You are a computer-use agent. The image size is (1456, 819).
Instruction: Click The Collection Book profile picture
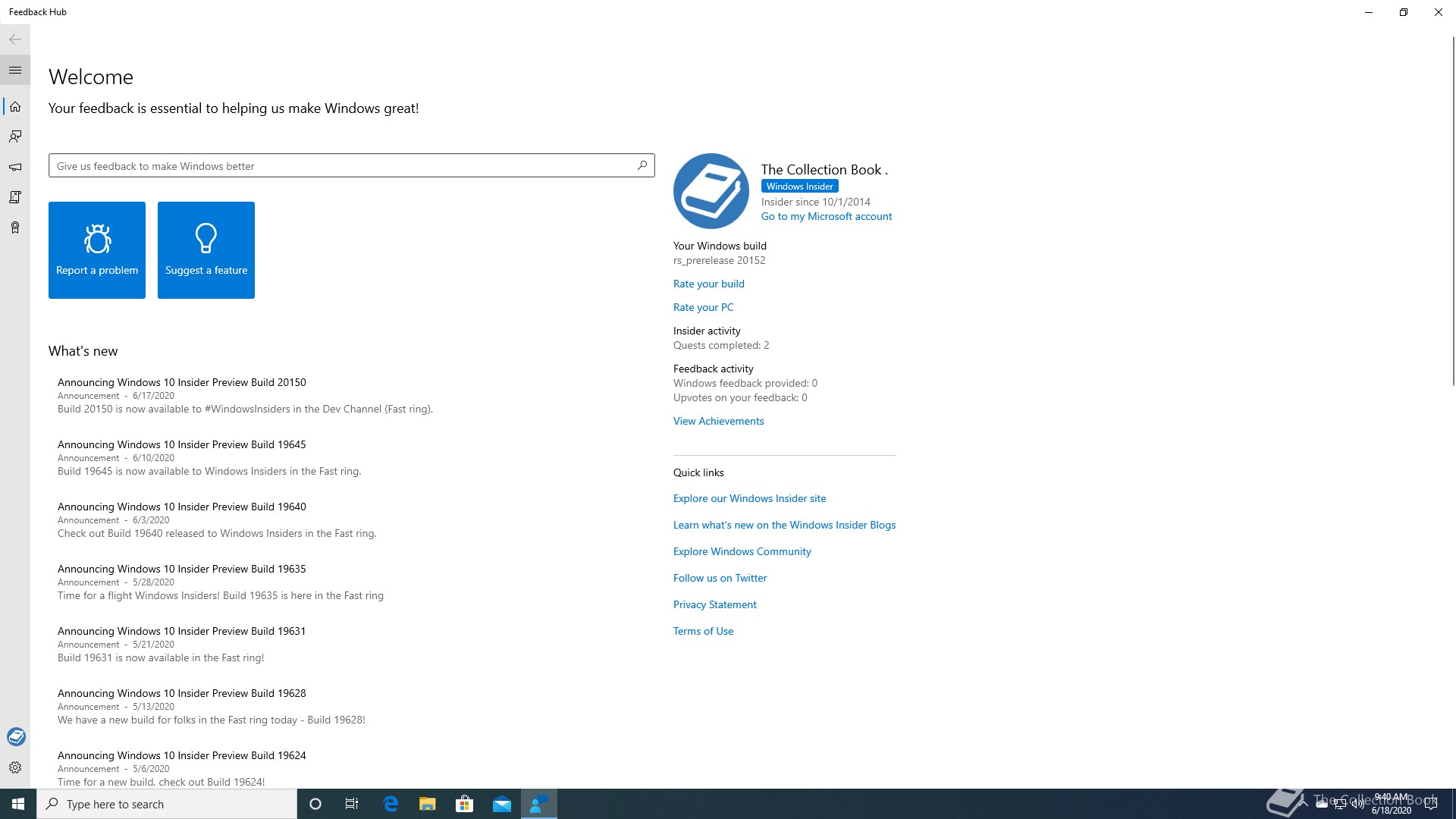(x=711, y=191)
